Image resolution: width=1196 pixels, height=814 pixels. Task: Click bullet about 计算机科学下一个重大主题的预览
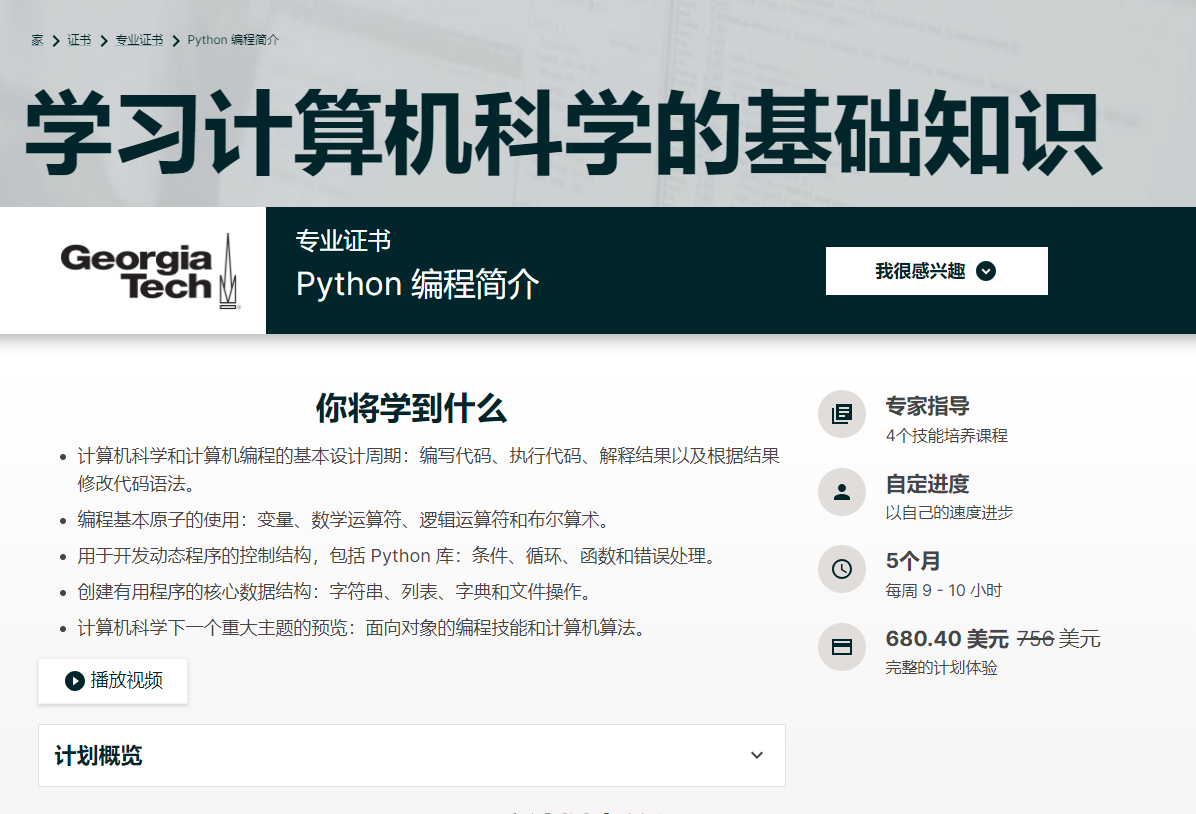point(362,628)
